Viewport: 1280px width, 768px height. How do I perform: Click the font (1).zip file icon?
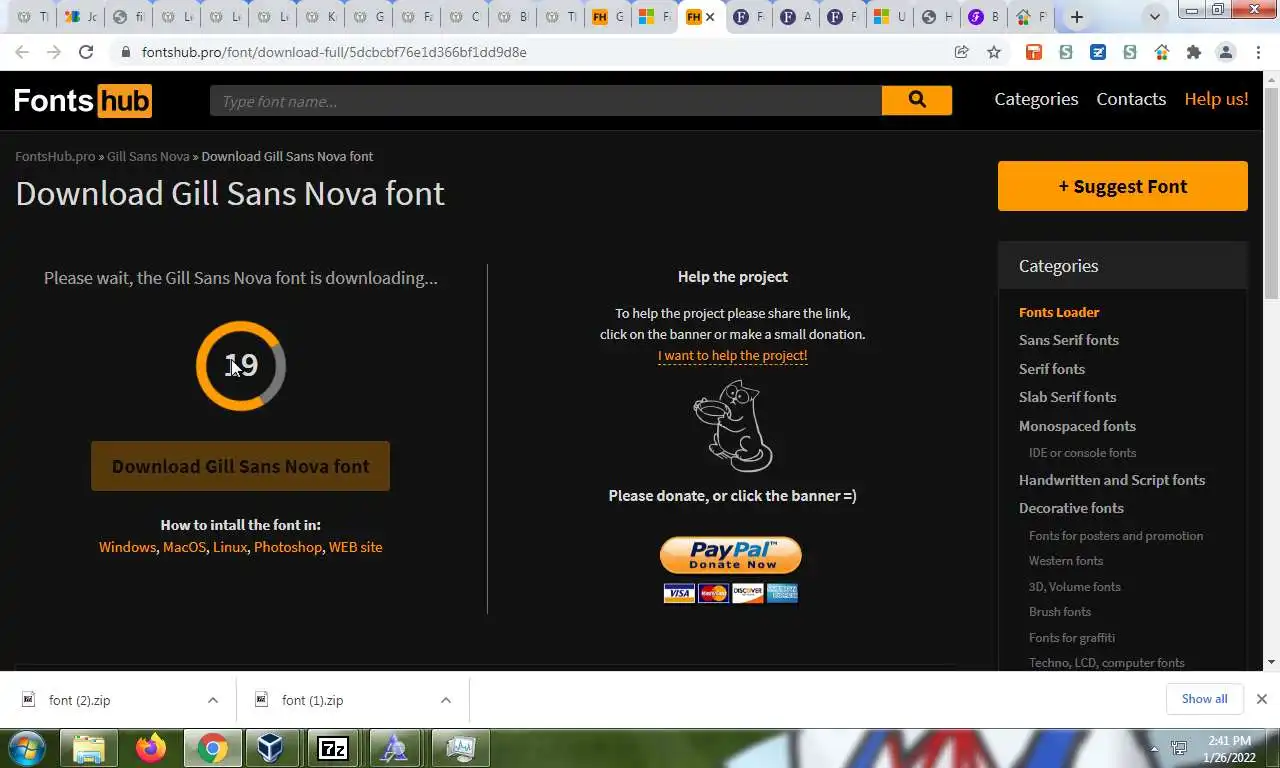[x=262, y=700]
